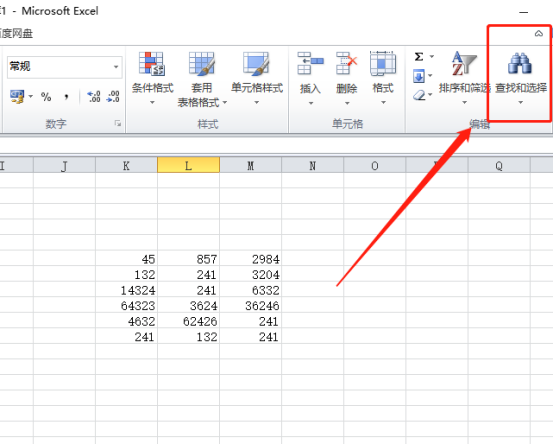Minimize the Excel window
This screenshot has height=444, width=554.
(x=524, y=12)
